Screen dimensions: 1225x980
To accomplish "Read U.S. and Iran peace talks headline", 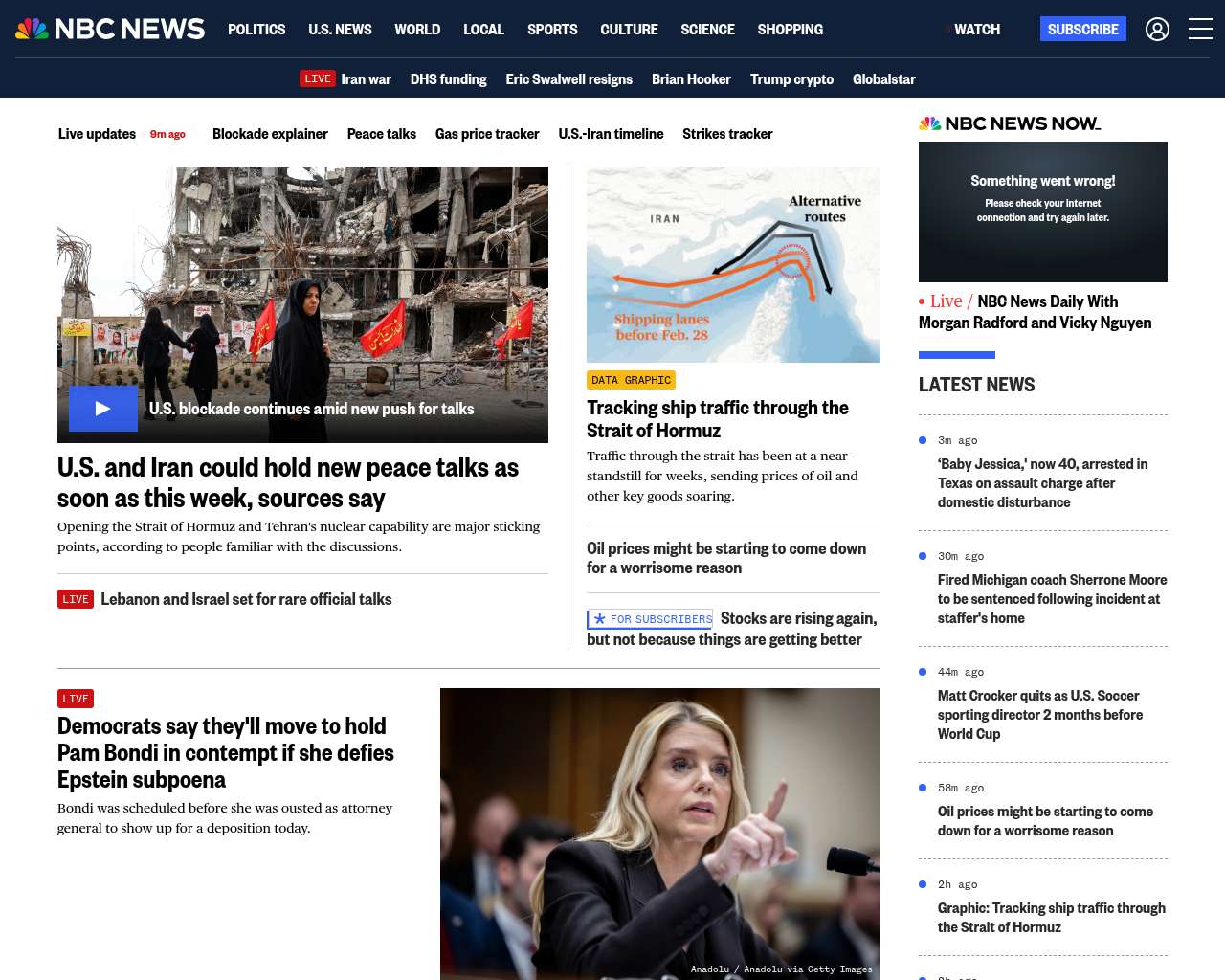I will (x=288, y=482).
